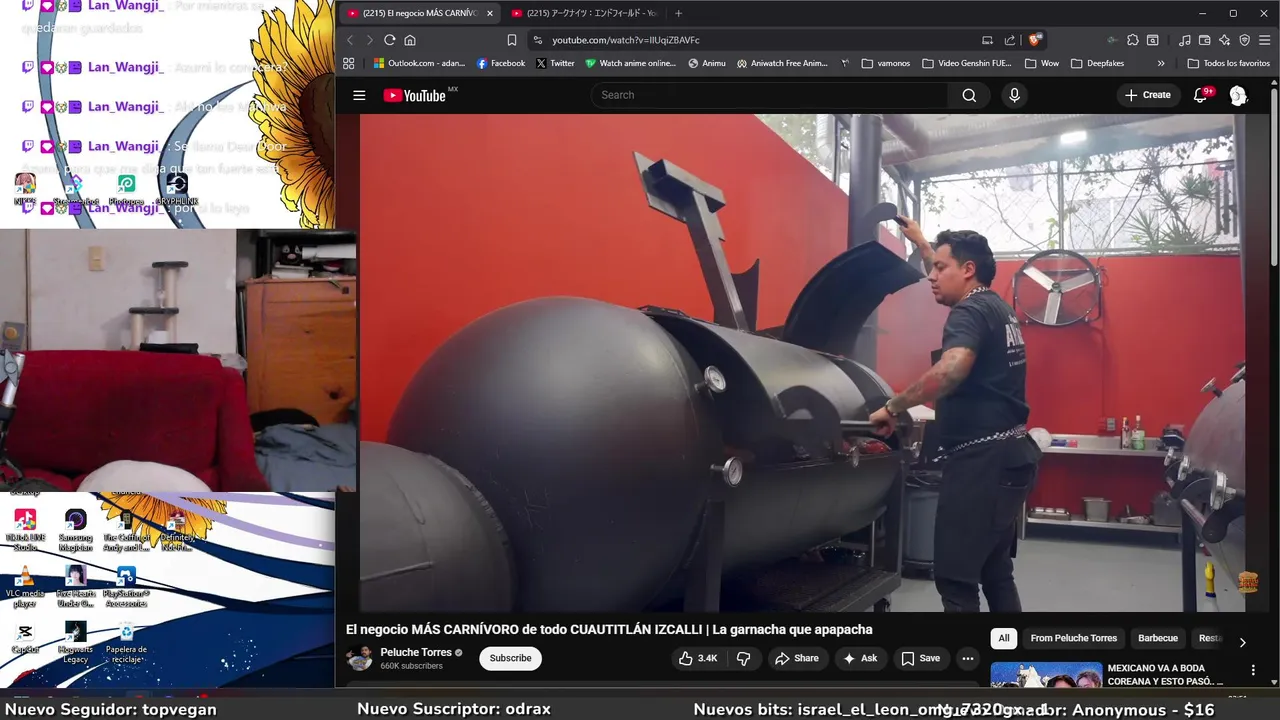Viewport: 1280px width, 720px height.
Task: Share the page via address bar icon
Action: (1009, 40)
